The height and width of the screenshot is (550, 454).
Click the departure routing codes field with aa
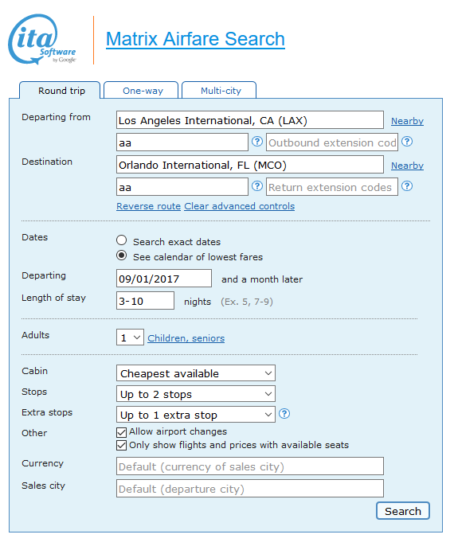click(182, 142)
